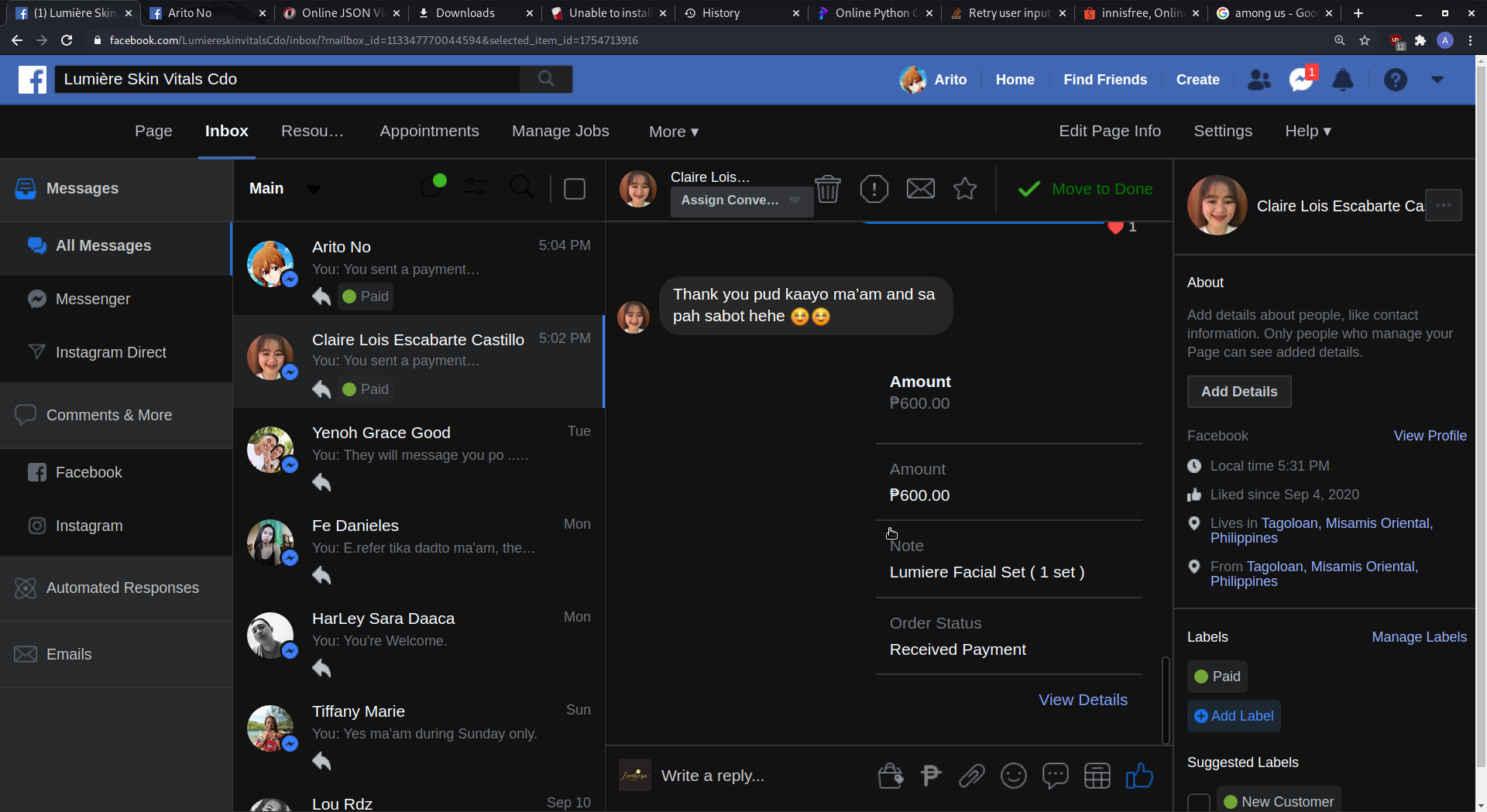1487x812 pixels.
Task: Send a thumbs up like
Action: click(x=1139, y=776)
